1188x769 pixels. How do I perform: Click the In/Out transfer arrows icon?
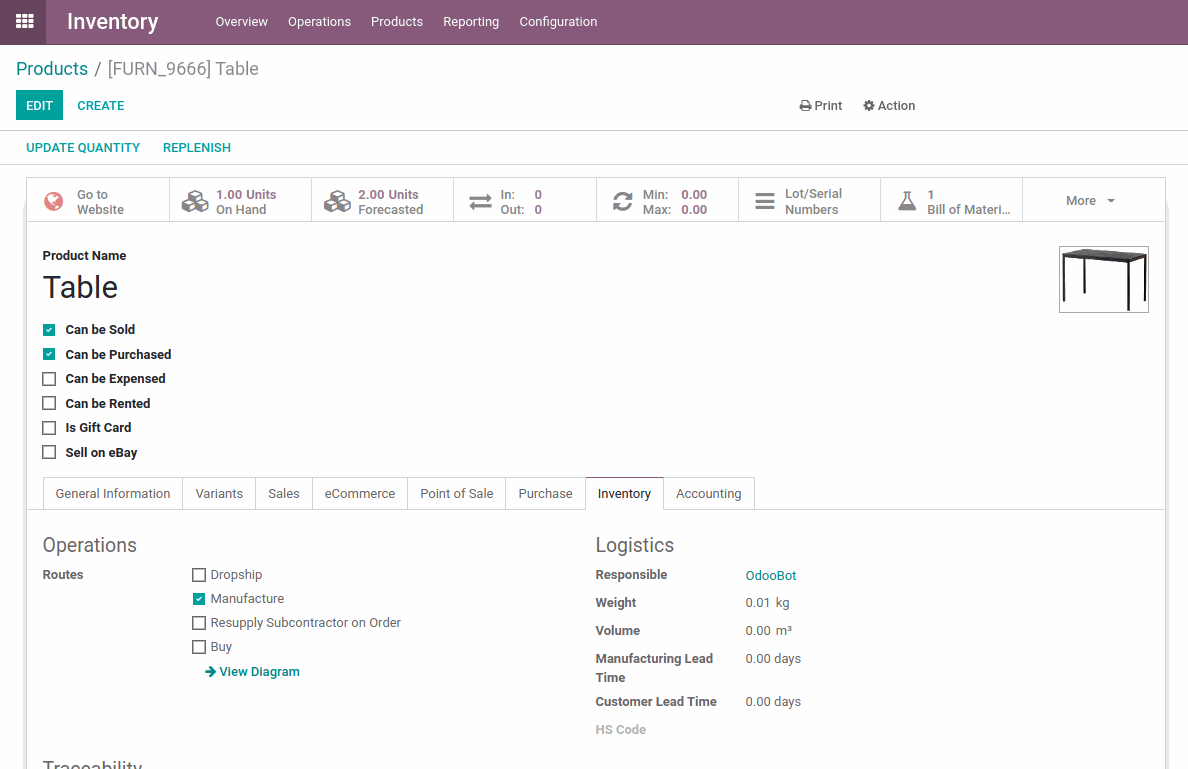pos(480,201)
